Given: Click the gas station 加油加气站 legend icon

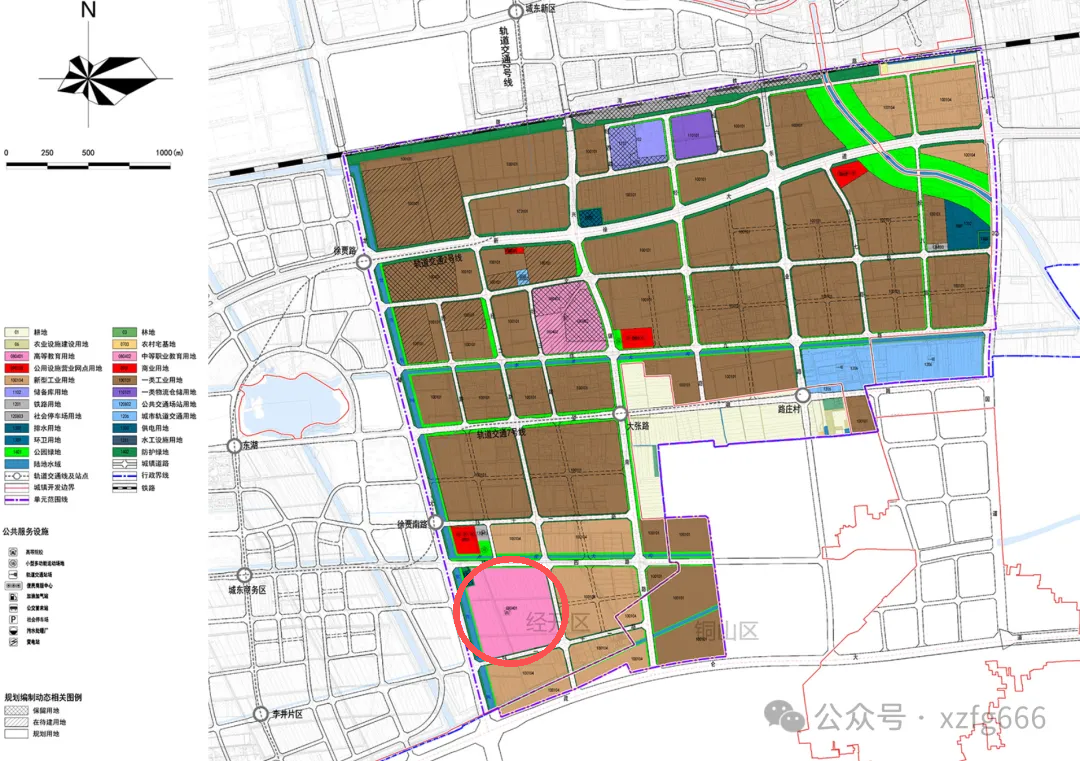Looking at the screenshot, I should pos(12,596).
